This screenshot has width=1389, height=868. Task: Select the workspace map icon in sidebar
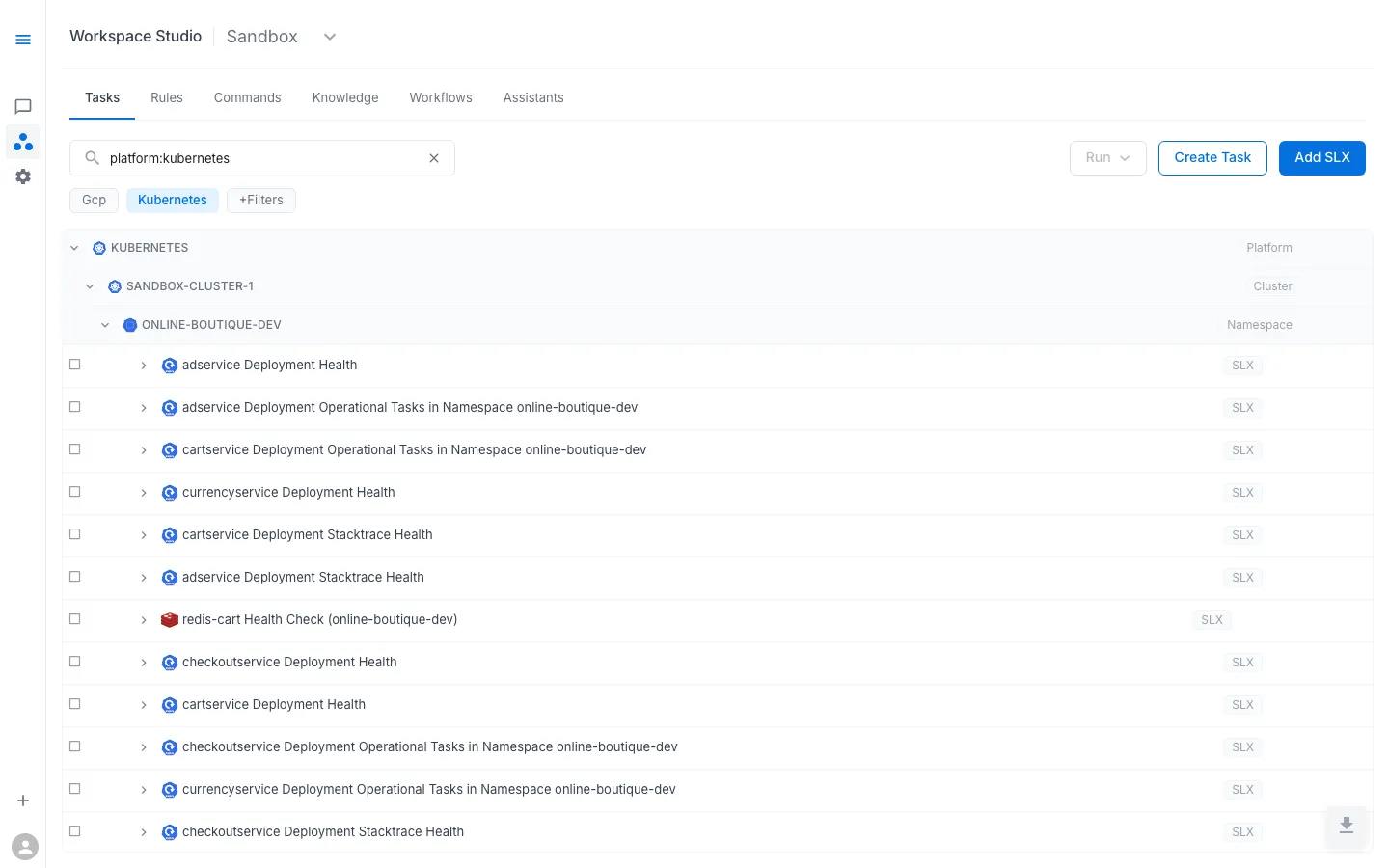23,141
